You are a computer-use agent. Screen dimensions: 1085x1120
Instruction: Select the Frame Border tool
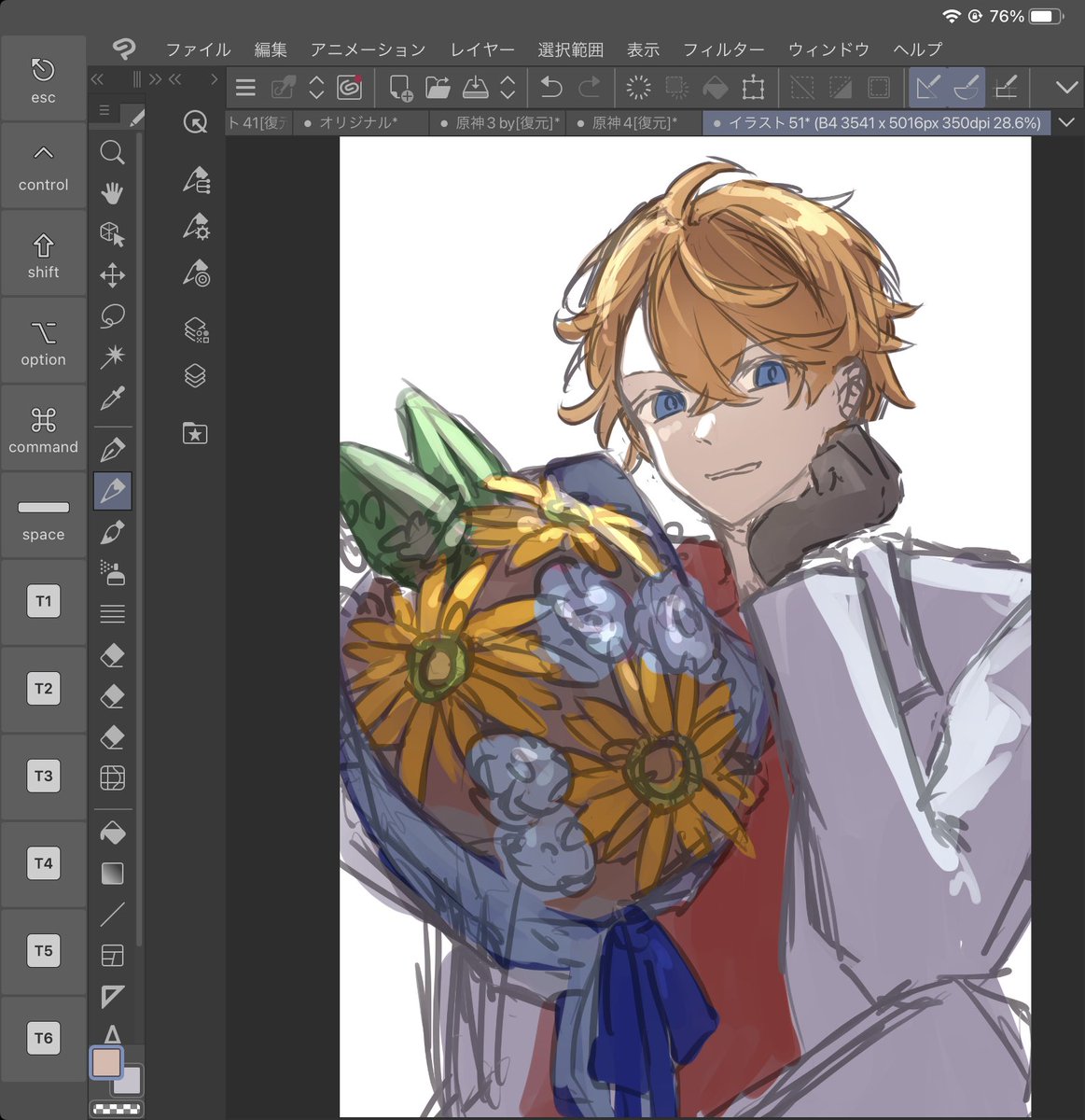coord(112,956)
